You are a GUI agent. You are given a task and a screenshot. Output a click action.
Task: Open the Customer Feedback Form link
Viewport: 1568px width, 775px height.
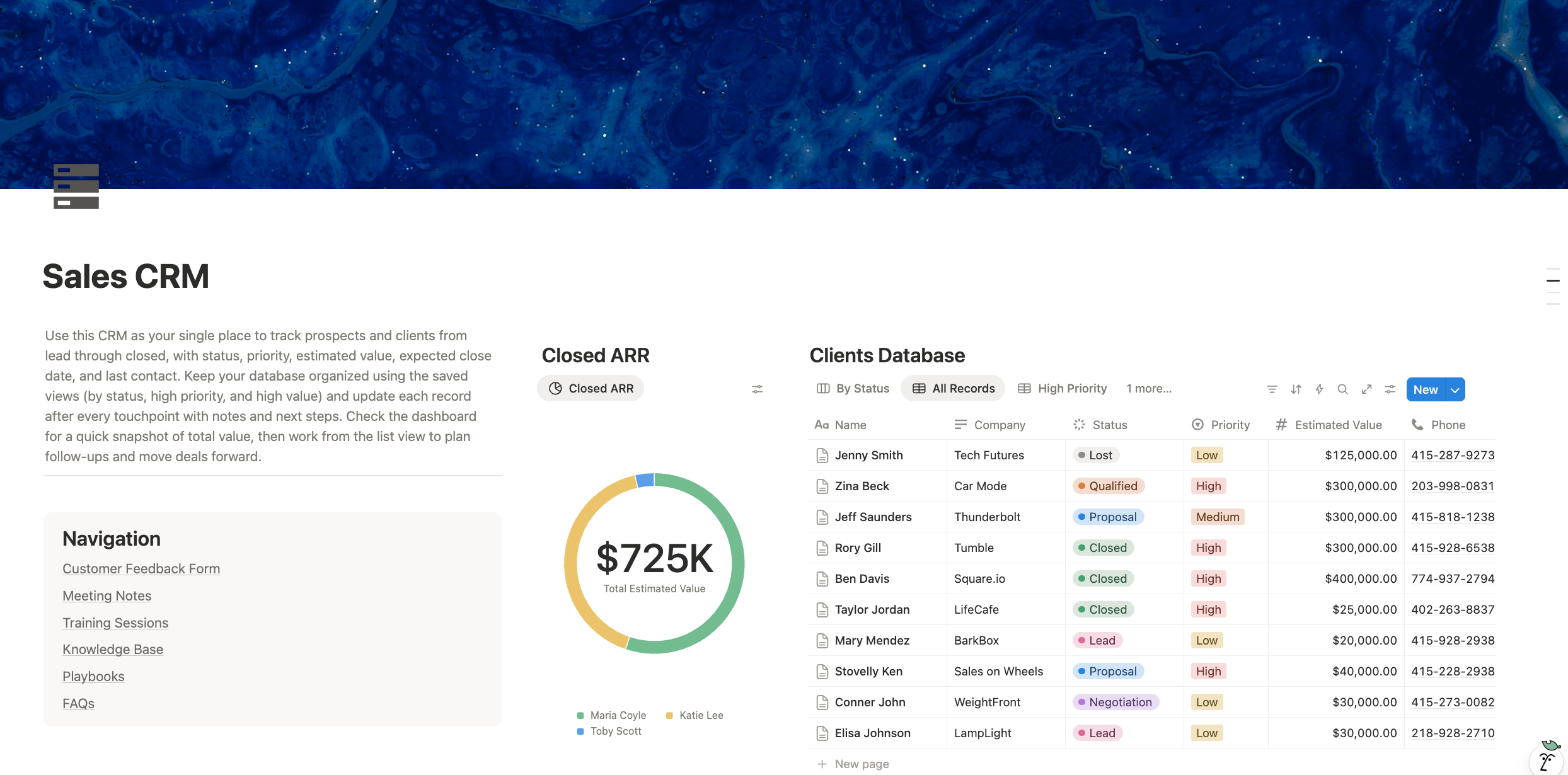coord(141,568)
